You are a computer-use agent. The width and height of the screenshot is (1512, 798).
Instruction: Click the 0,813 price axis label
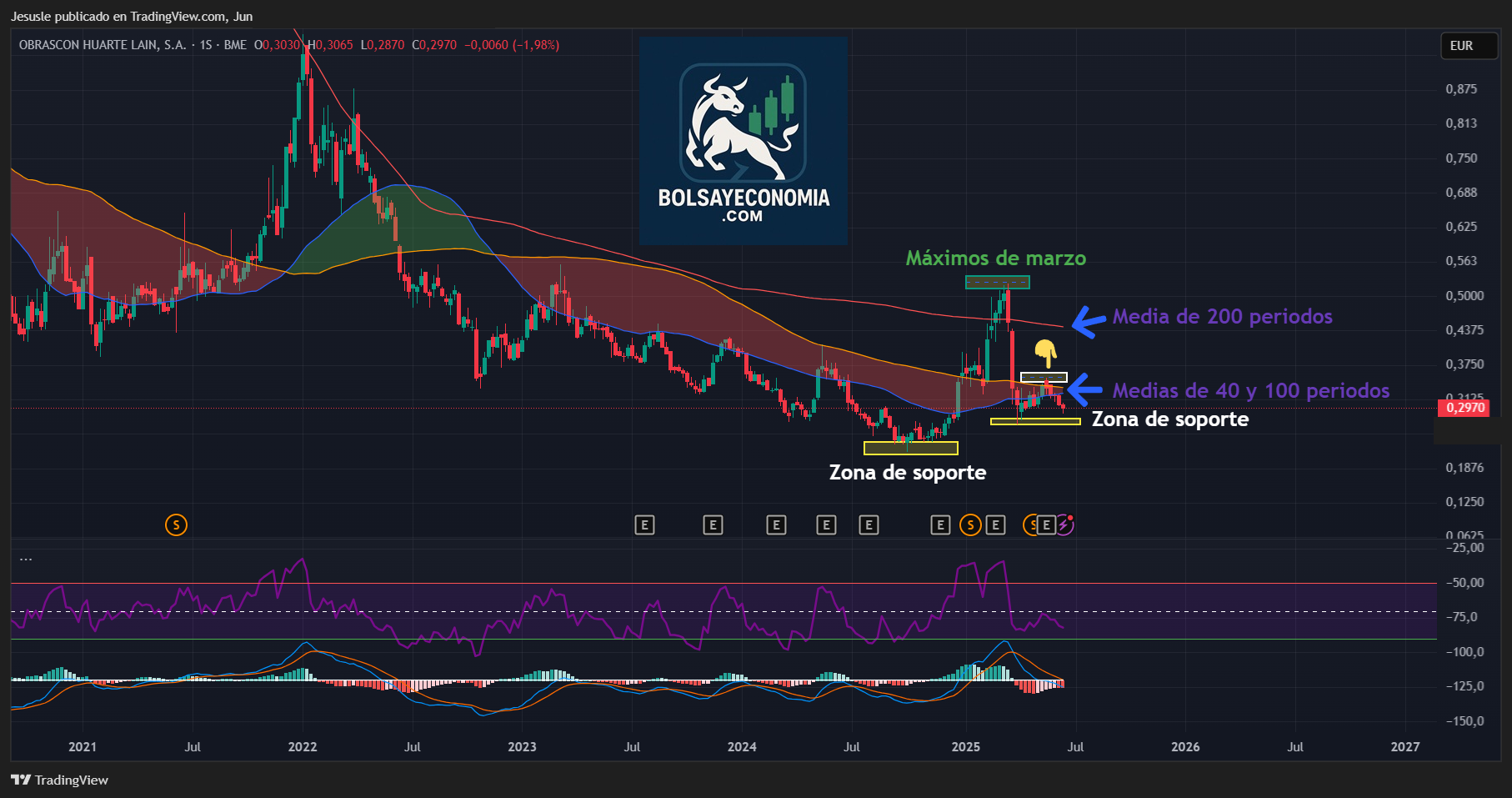click(x=1461, y=123)
